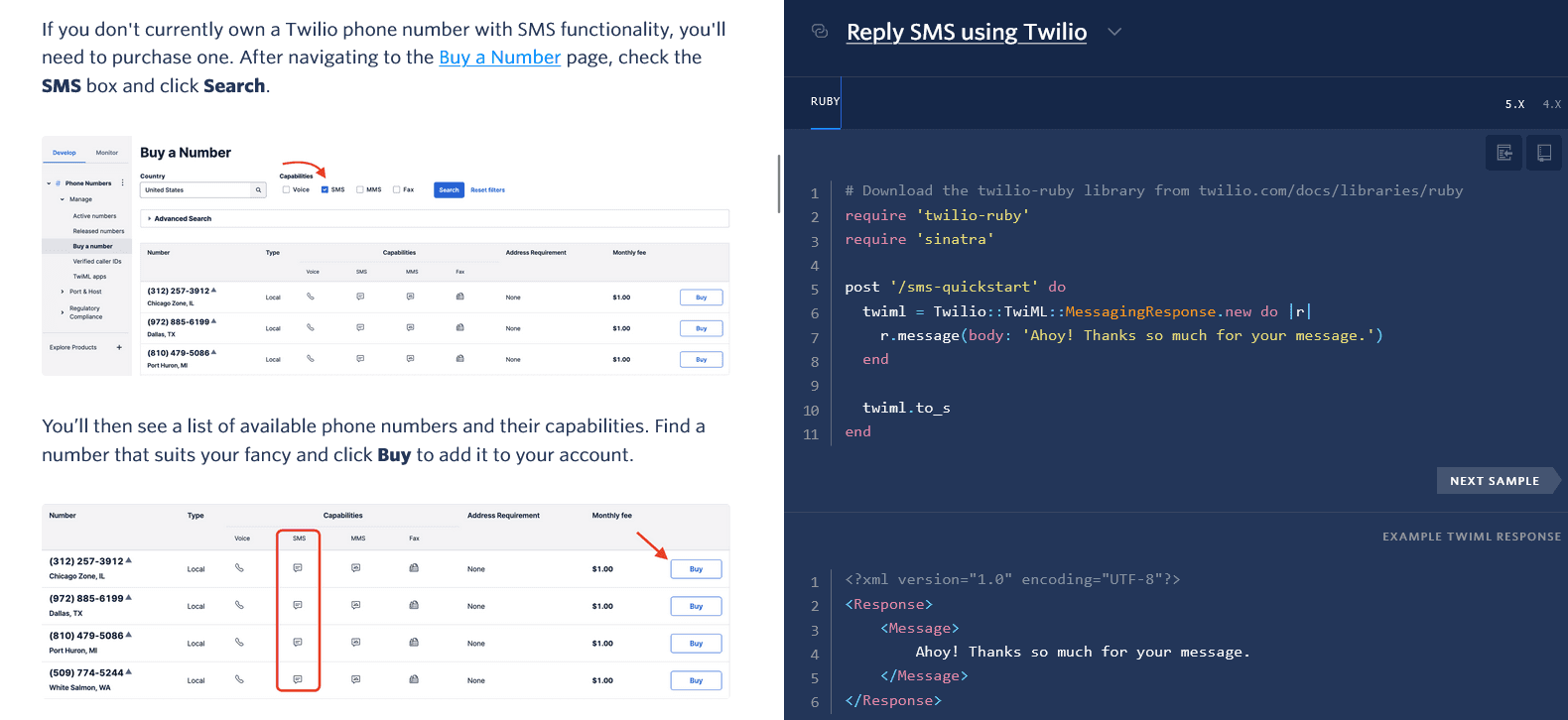
Task: Click the Voice phone icon for (509) 774-5244
Action: (x=239, y=679)
